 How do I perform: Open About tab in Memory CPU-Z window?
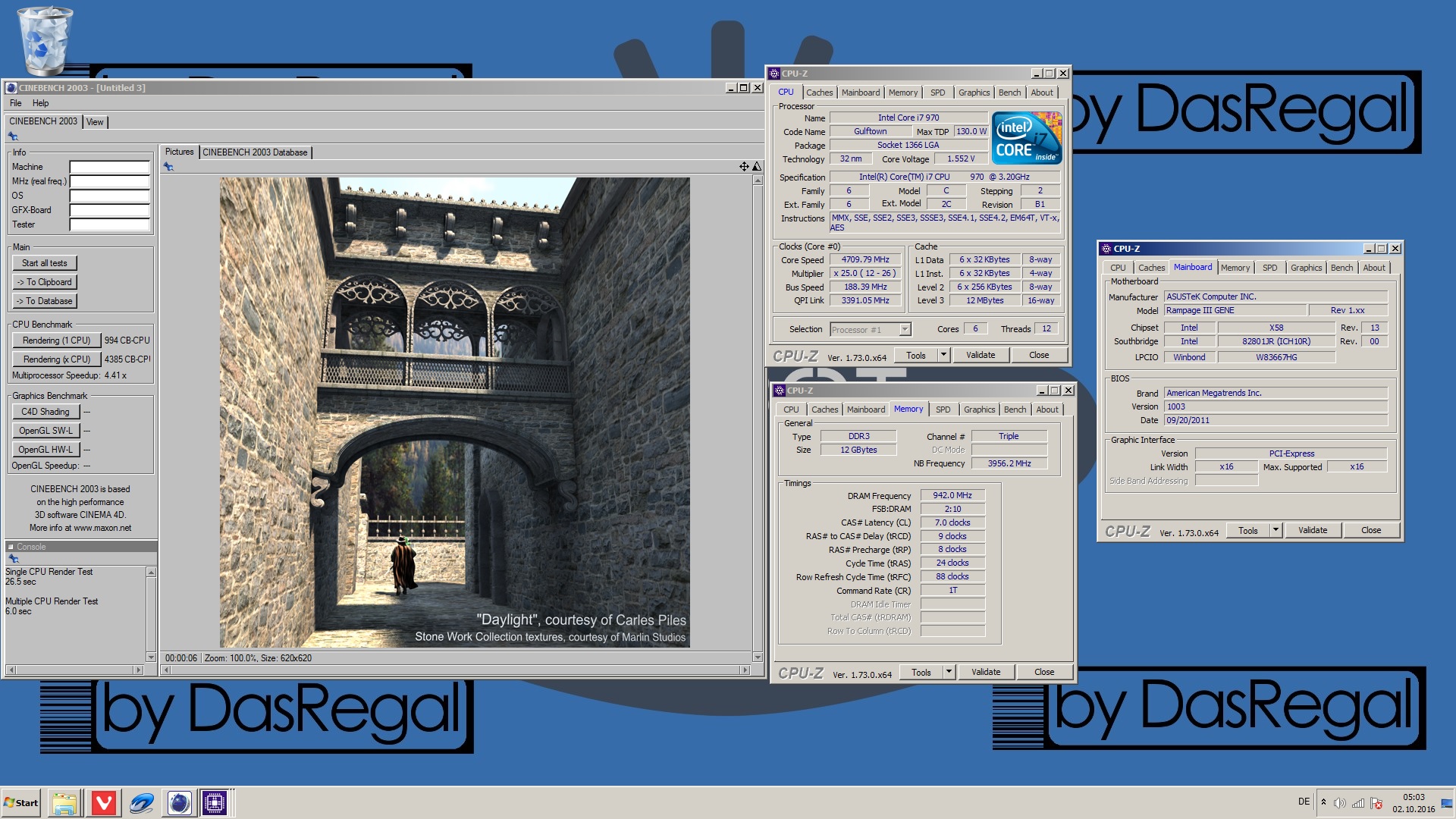(x=1046, y=409)
